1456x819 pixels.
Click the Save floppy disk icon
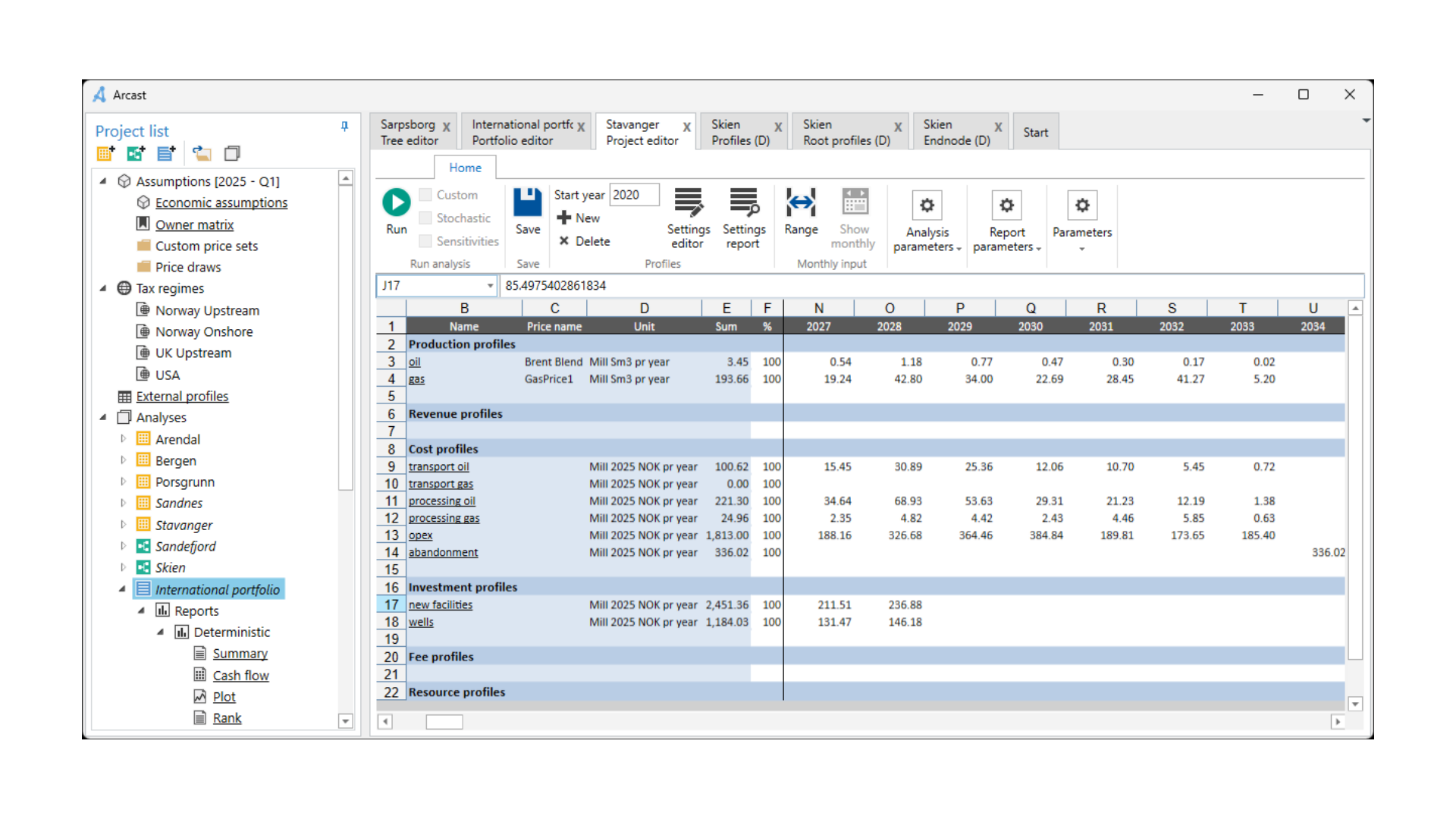(527, 202)
